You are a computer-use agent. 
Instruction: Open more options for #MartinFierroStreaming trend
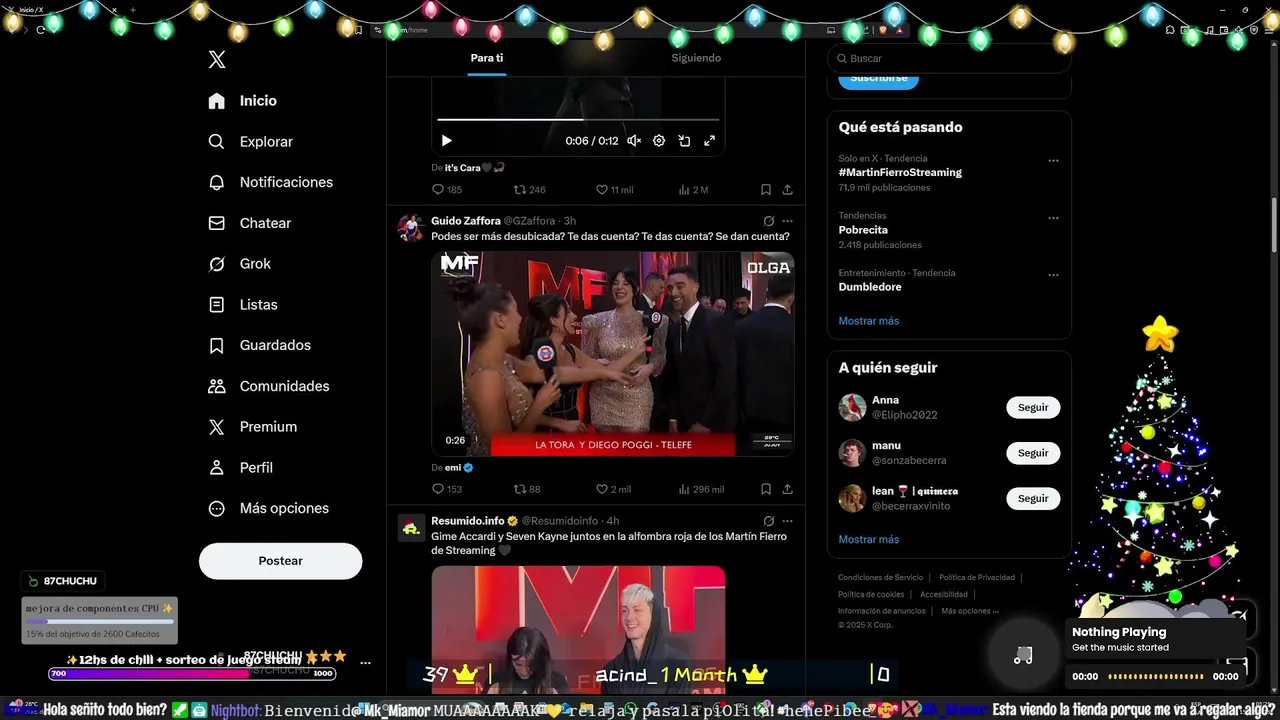(x=1053, y=160)
